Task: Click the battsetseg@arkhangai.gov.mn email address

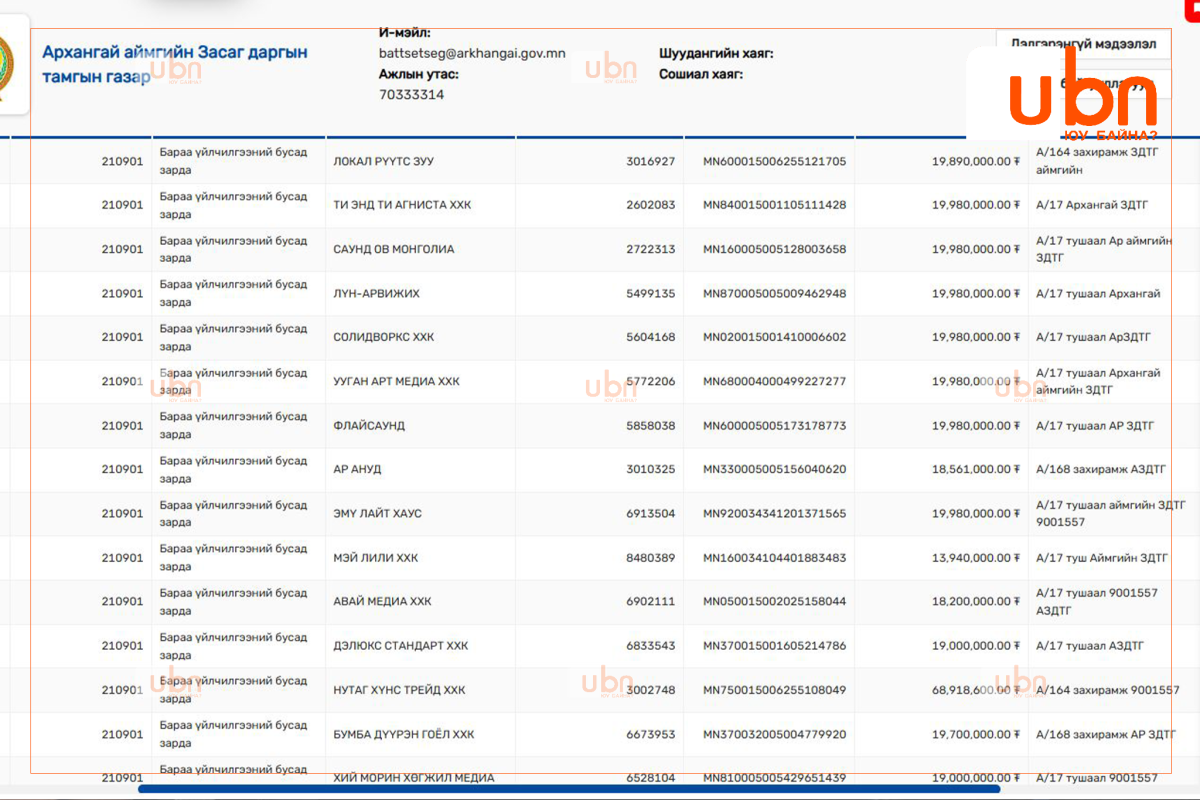Action: (472, 54)
